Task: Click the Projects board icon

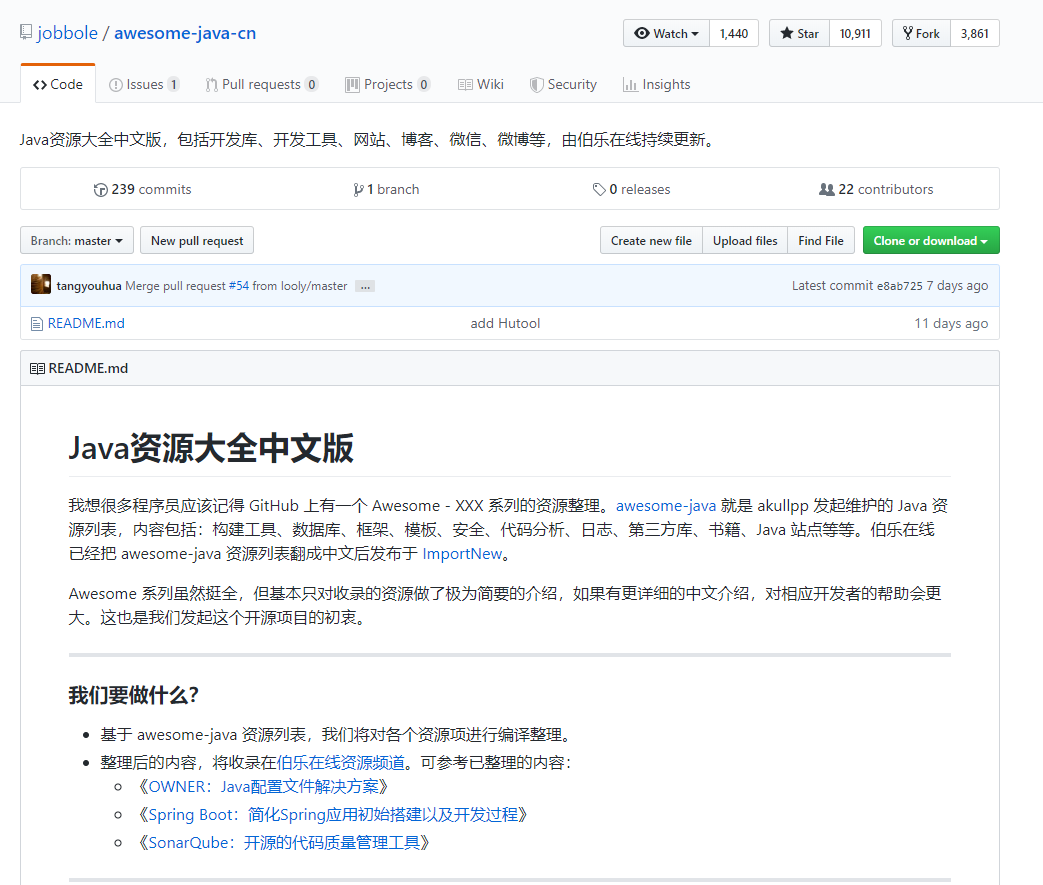Action: tap(352, 85)
